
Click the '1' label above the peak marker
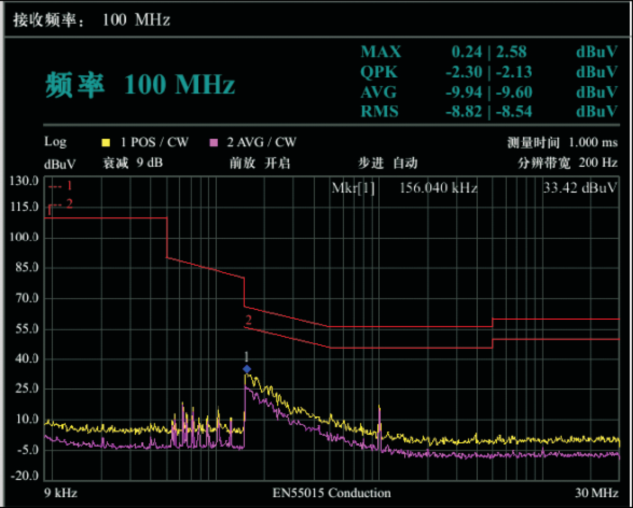pyautogui.click(x=247, y=357)
